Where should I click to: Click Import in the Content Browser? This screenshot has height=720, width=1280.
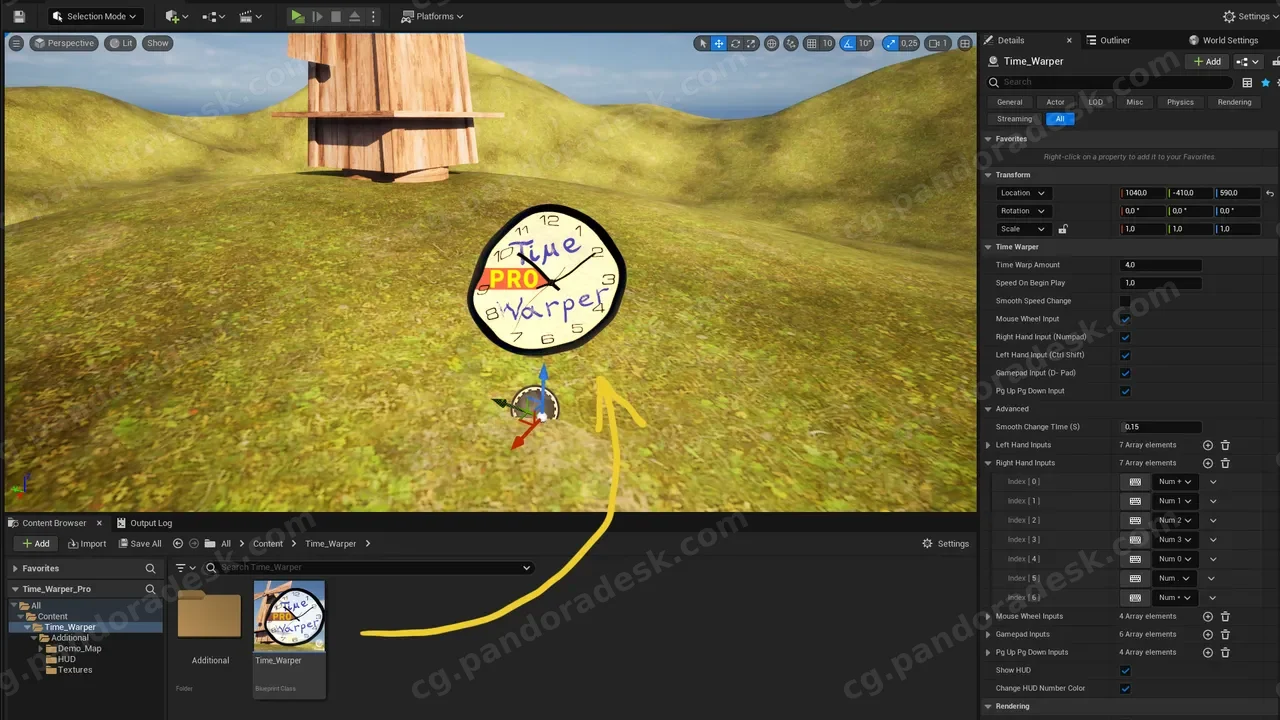(x=87, y=544)
